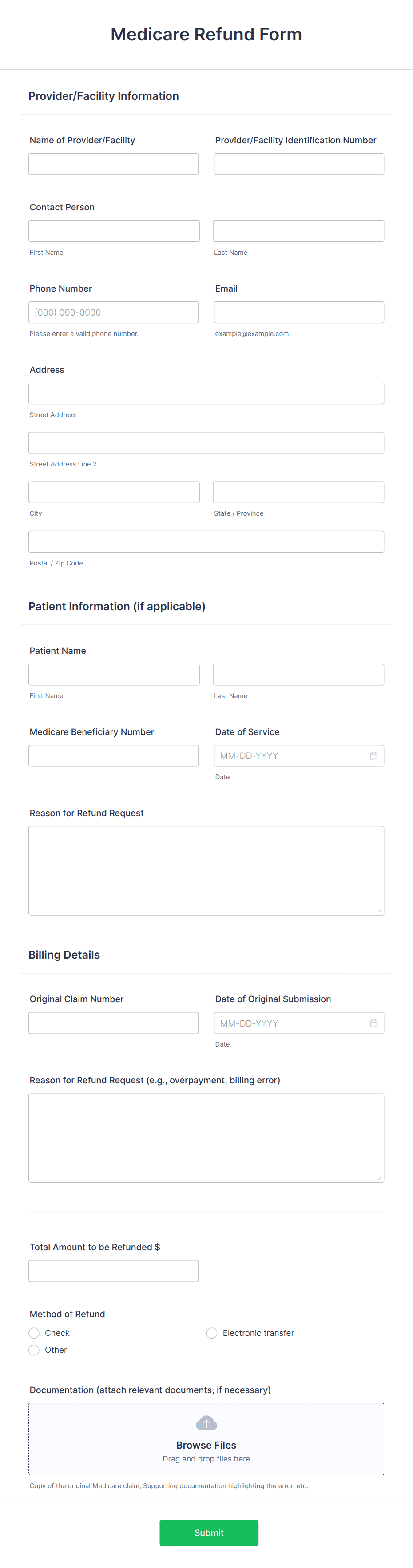Click the green Submit button
This screenshot has height=1568, width=413.
tap(209, 1532)
